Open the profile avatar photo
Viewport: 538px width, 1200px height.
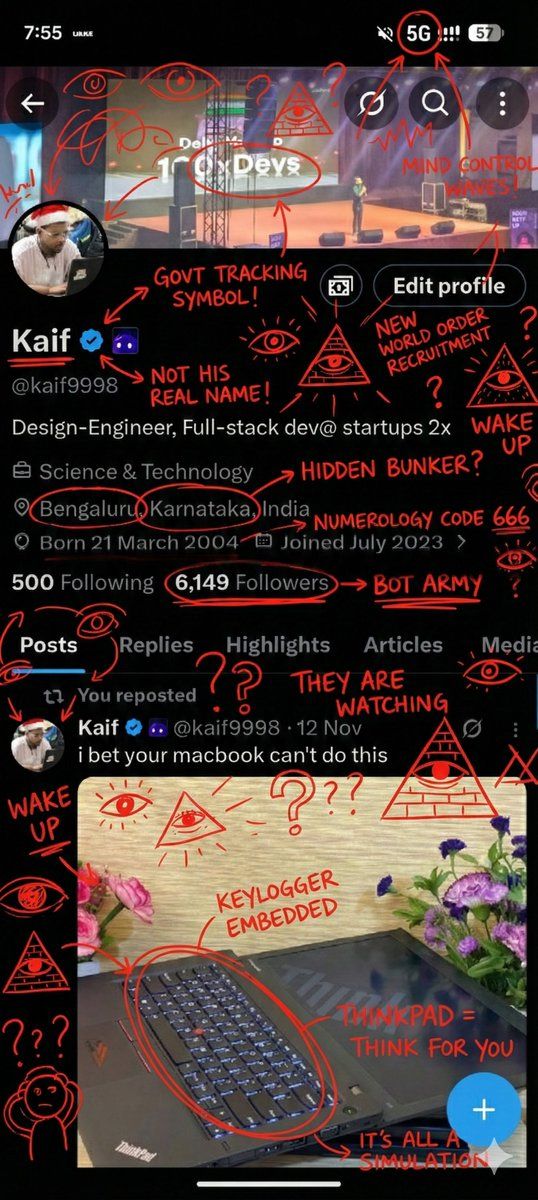pyautogui.click(x=57, y=255)
